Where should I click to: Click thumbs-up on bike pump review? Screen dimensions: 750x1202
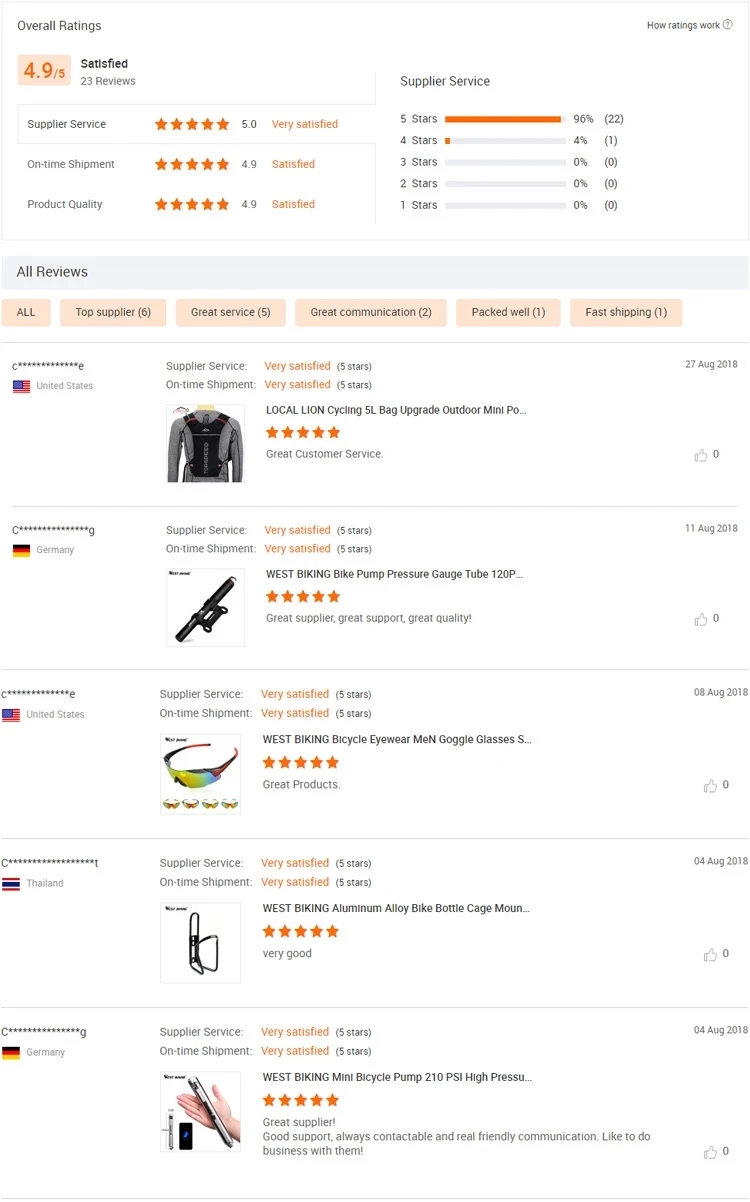701,619
